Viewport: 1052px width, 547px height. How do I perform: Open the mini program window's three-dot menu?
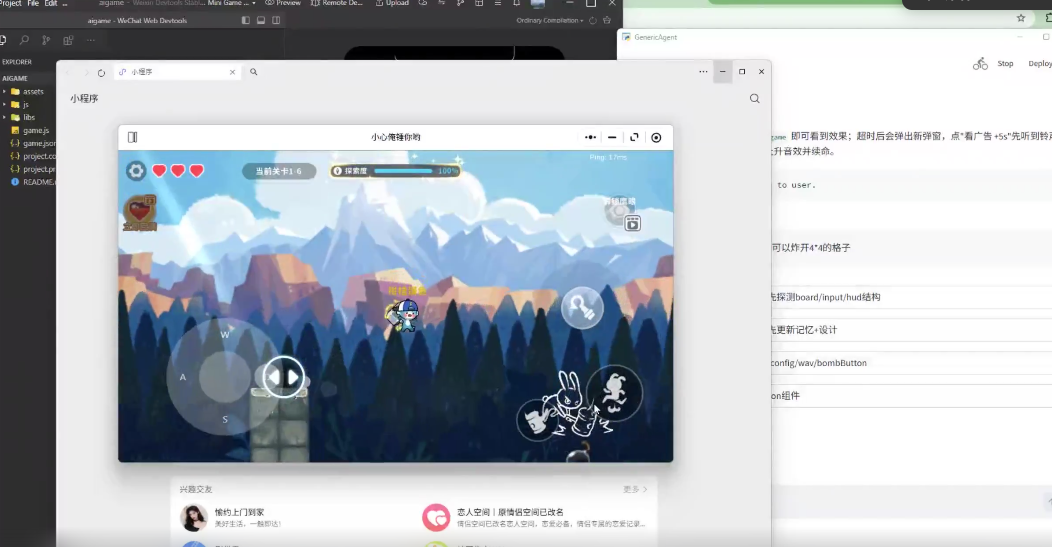coord(703,71)
